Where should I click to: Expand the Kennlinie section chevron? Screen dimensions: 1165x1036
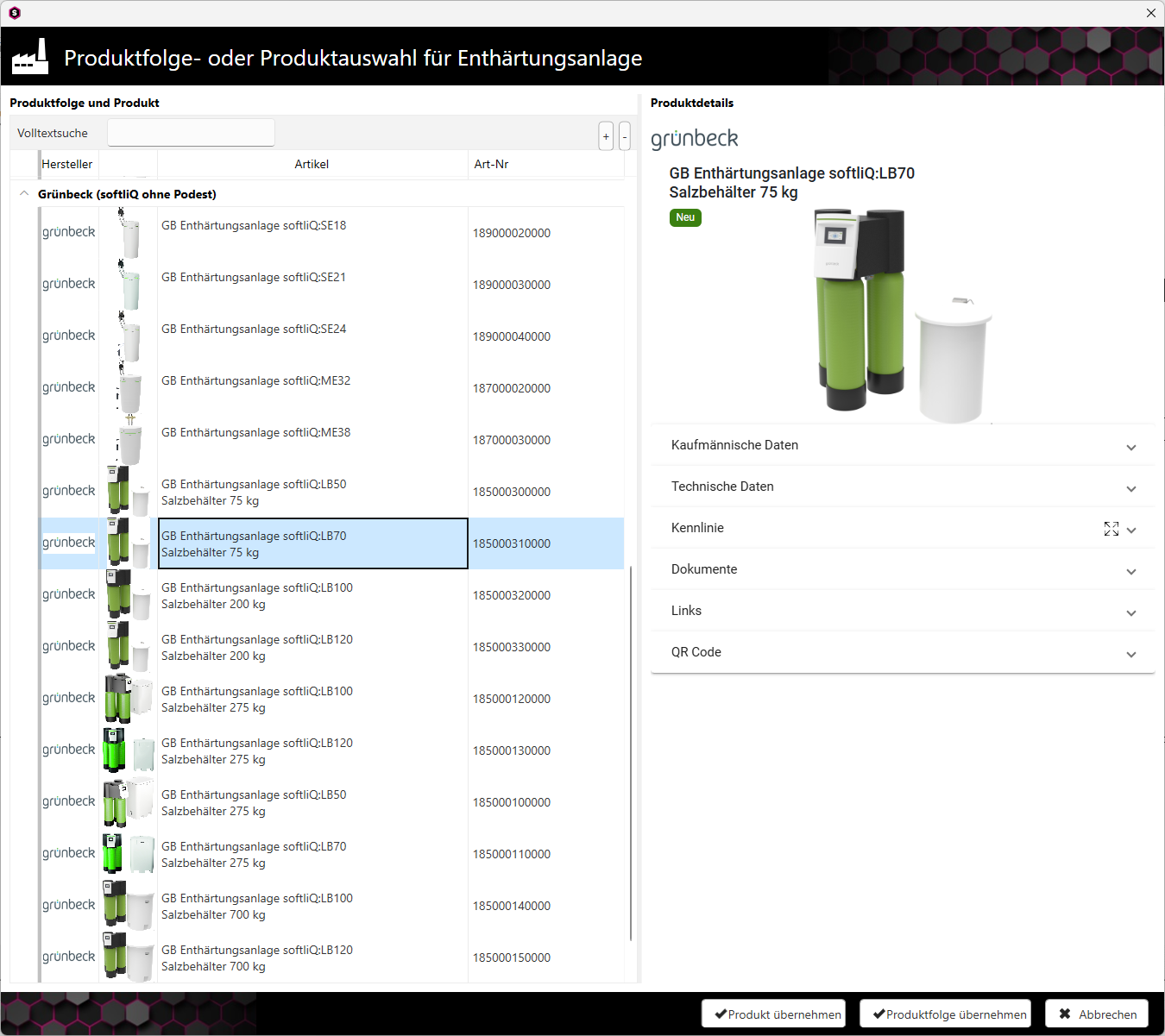click(1131, 530)
